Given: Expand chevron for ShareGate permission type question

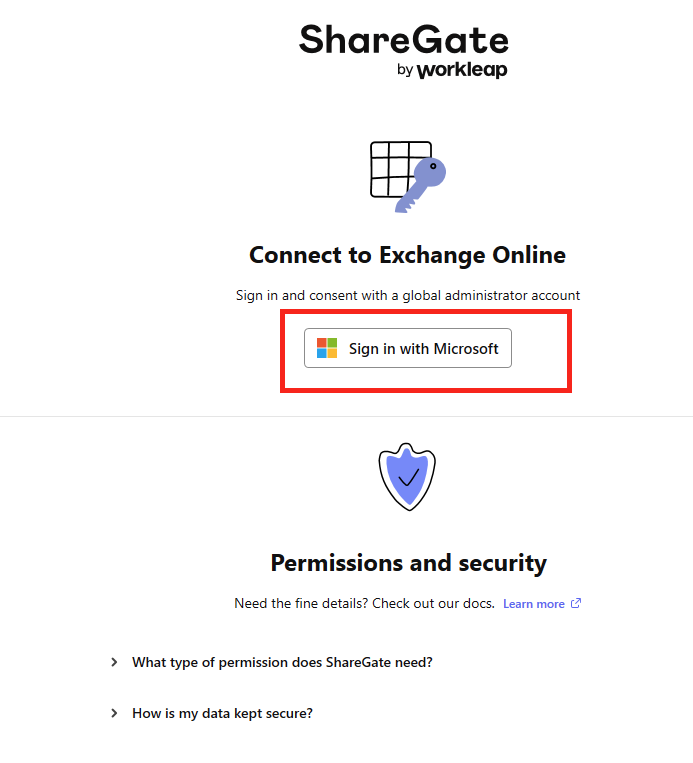Looking at the screenshot, I should [x=114, y=662].
